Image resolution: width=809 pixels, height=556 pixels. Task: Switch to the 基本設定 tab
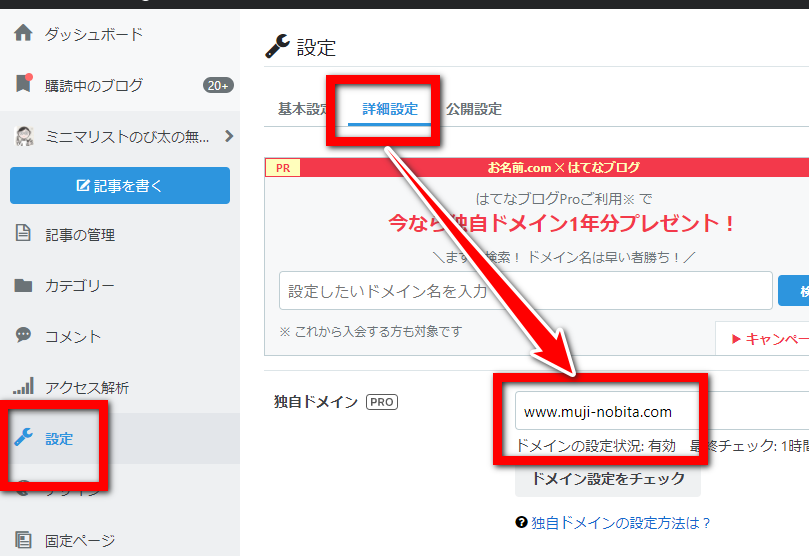(303, 109)
